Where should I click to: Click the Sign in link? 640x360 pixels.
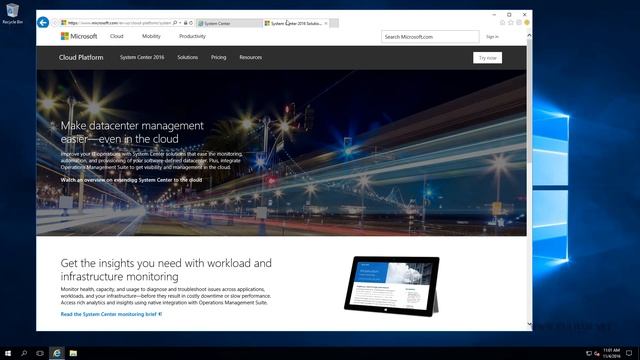(492, 37)
